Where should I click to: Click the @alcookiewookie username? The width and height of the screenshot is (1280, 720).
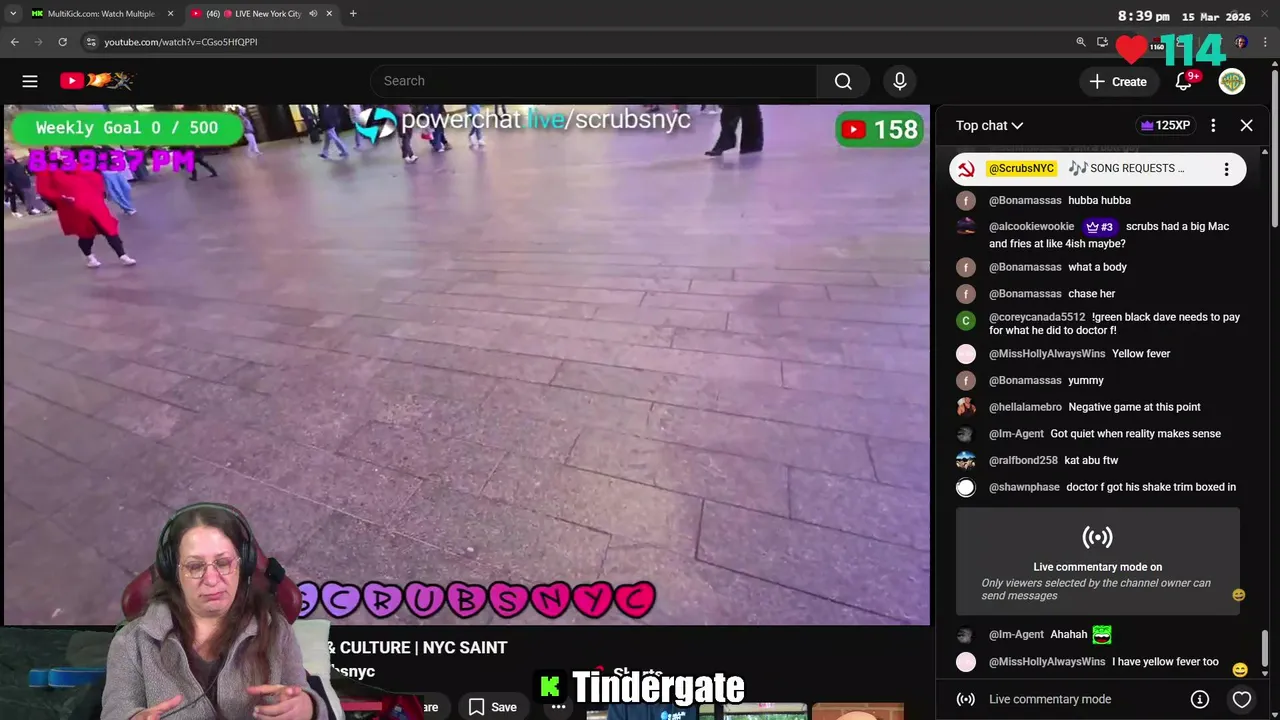pos(1031,226)
